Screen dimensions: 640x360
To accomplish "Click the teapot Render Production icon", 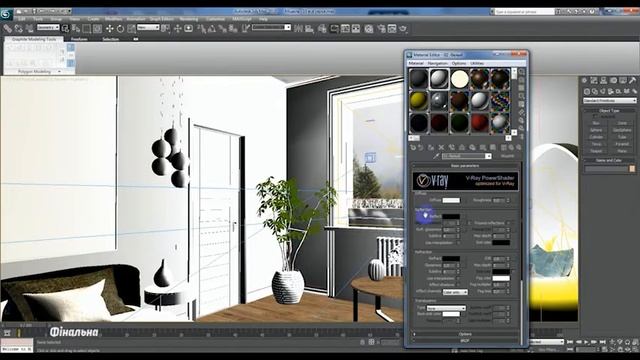I will pos(403,29).
